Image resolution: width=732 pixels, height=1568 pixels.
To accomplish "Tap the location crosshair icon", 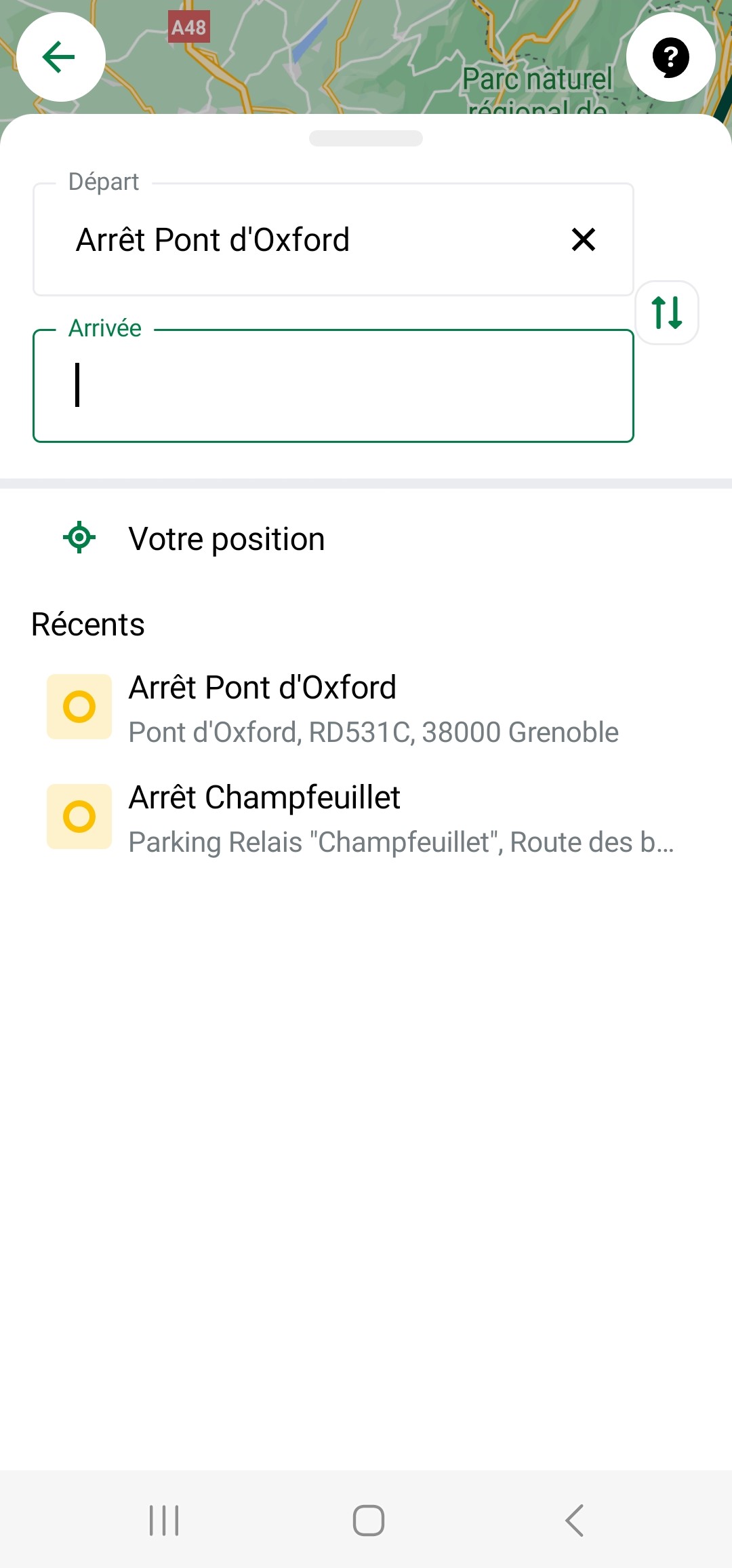I will 79,538.
